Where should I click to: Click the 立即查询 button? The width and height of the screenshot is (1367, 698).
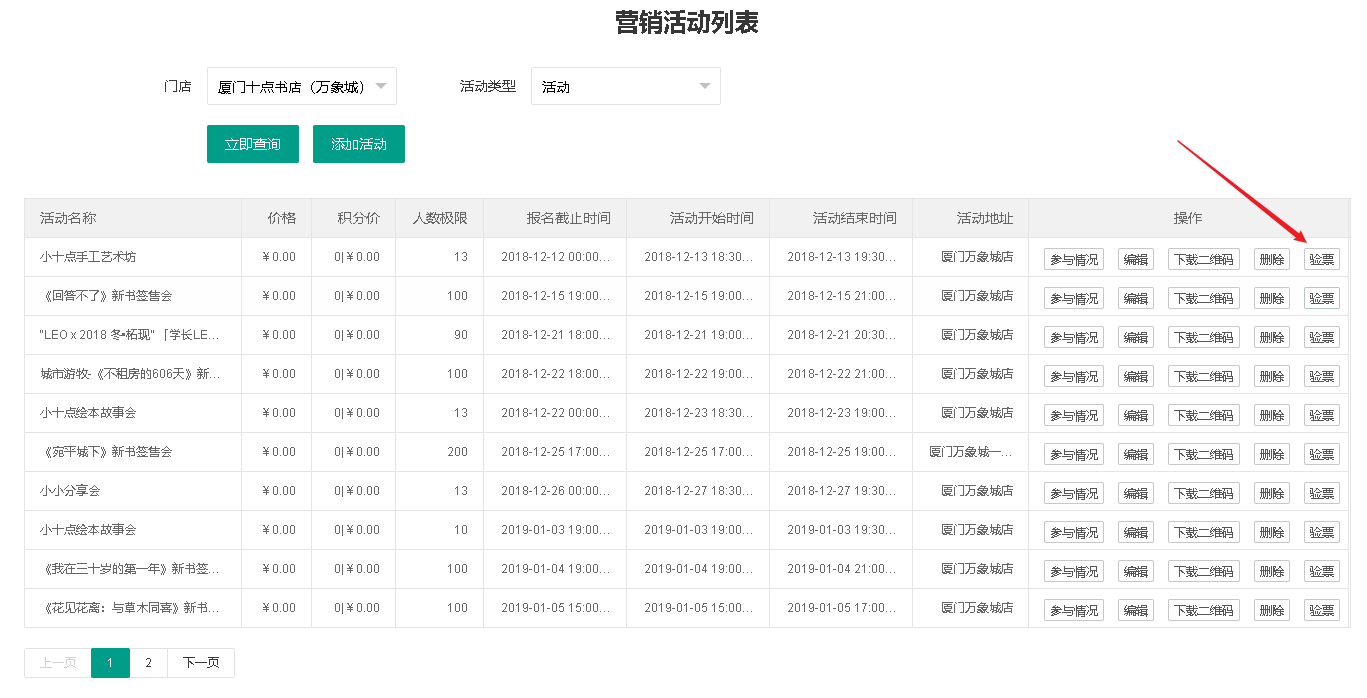coord(252,144)
